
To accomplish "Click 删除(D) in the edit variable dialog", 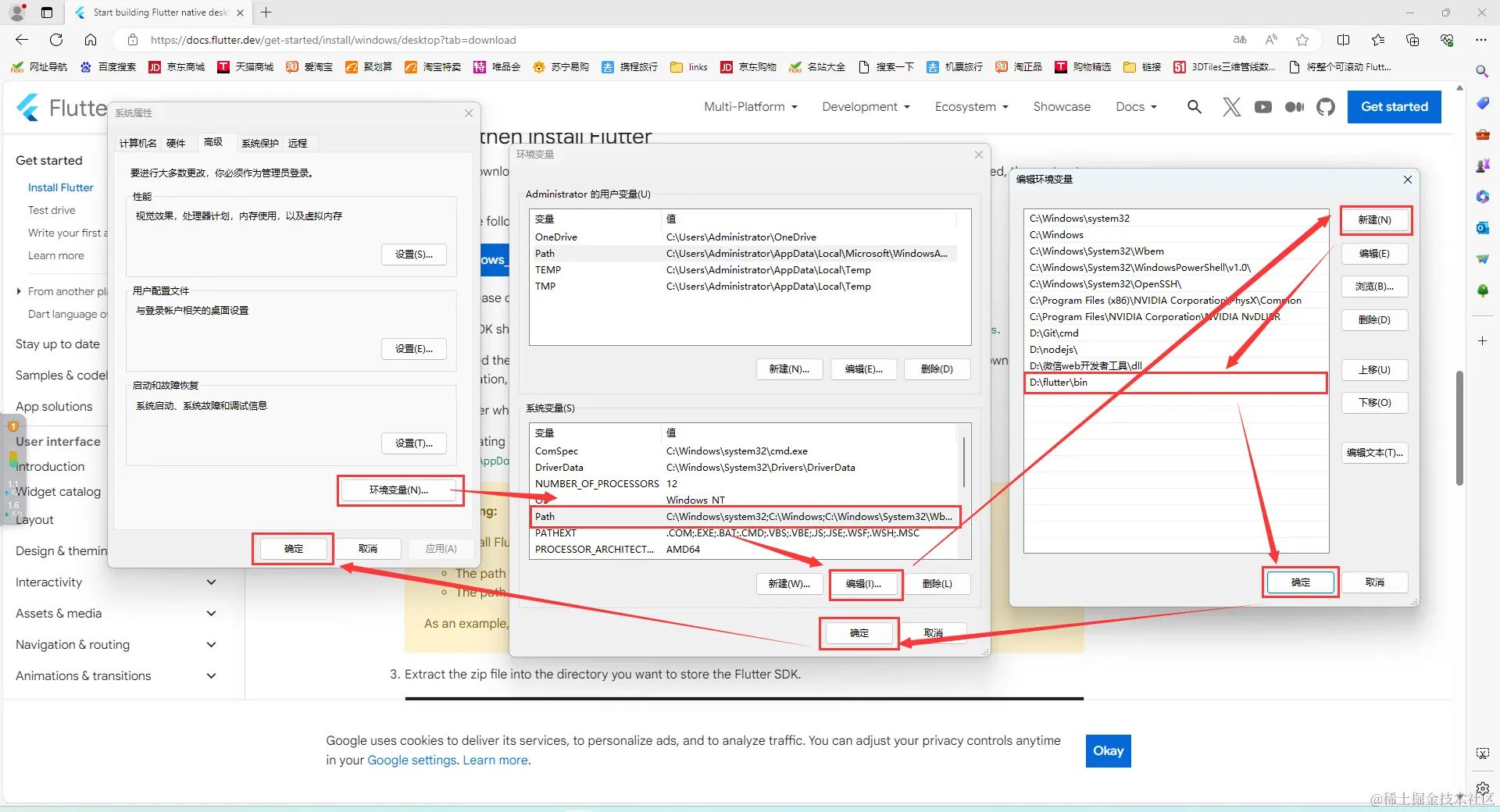I will tap(1375, 320).
